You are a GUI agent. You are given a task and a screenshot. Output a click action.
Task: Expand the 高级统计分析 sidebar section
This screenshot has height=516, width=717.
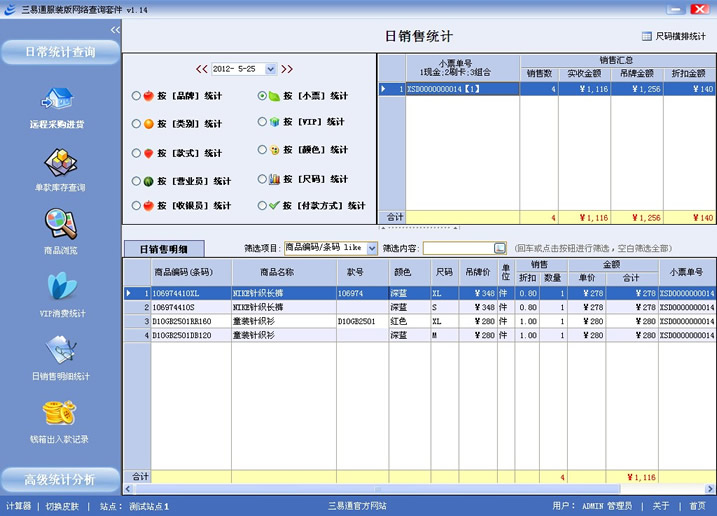pyautogui.click(x=60, y=479)
